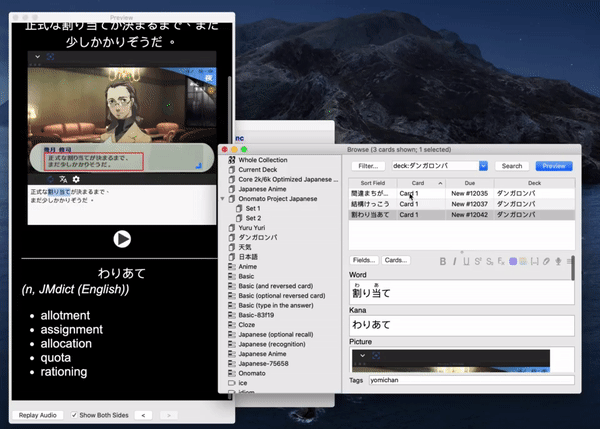600x429 pixels.
Task: Click the Picture field thumbnail
Action: click(x=451, y=360)
